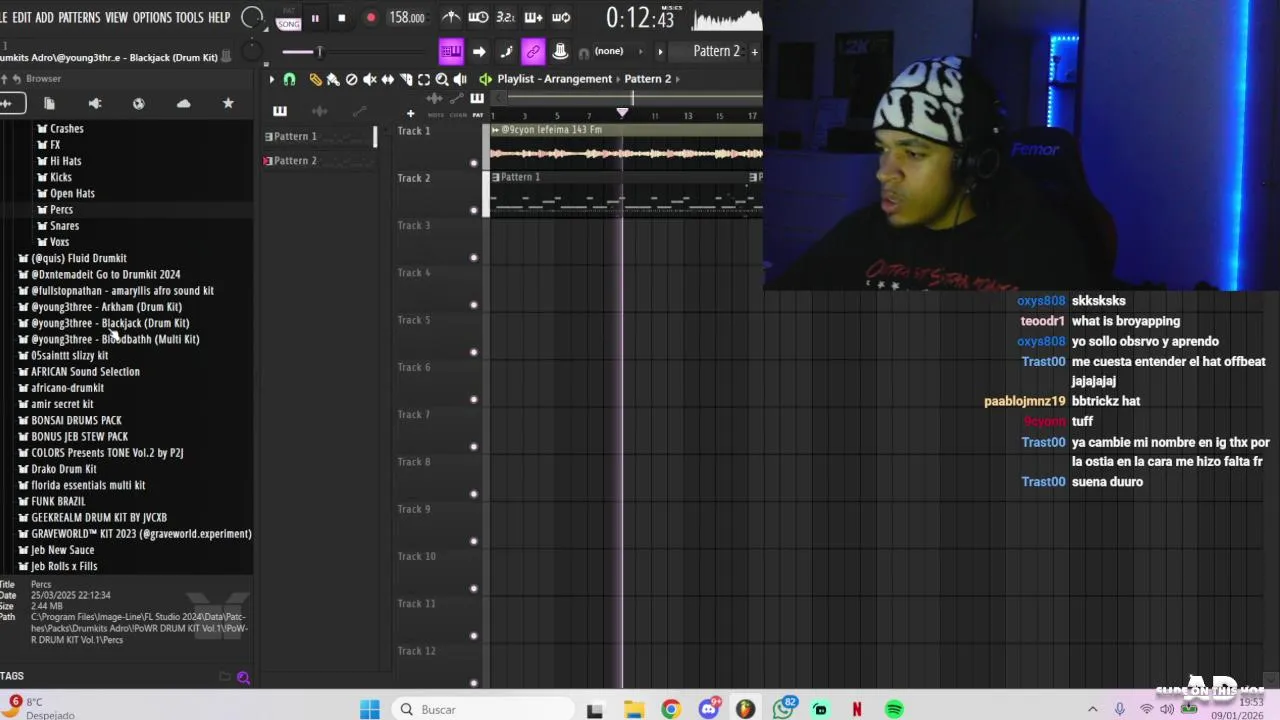Open the Pattern 2 selector dropdown
The height and width of the screenshot is (720, 1280).
coord(717,51)
